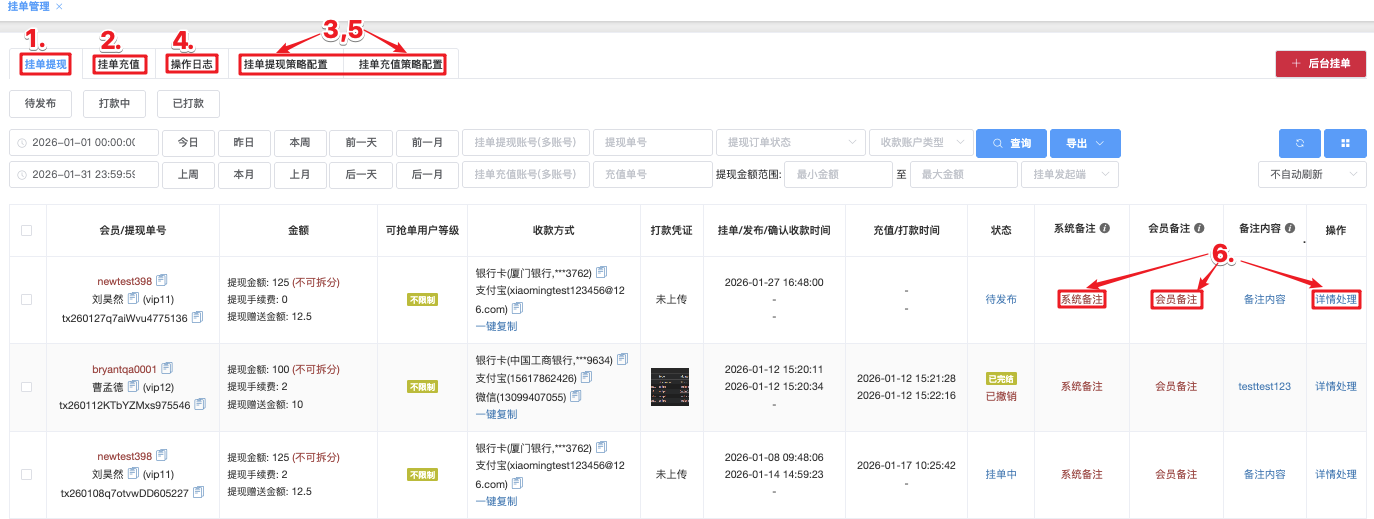
Task: Open the 提现订单状态 dropdown
Action: pos(790,143)
